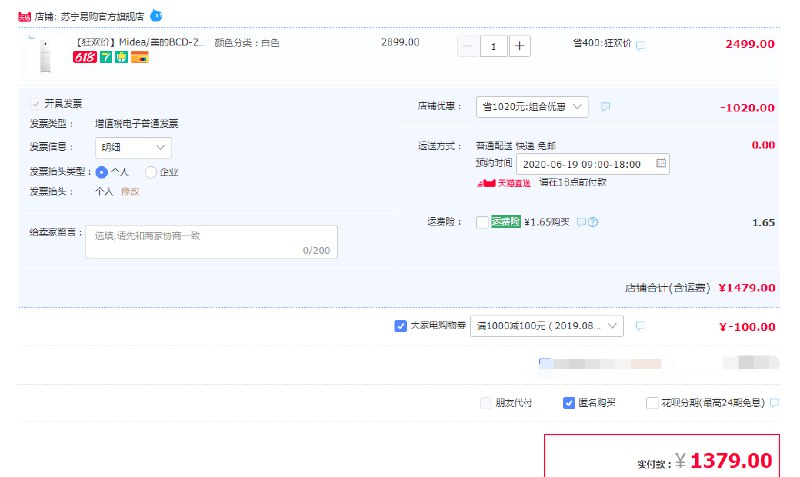Click the green 运费险 label badge
The image size is (800, 477).
tap(506, 221)
